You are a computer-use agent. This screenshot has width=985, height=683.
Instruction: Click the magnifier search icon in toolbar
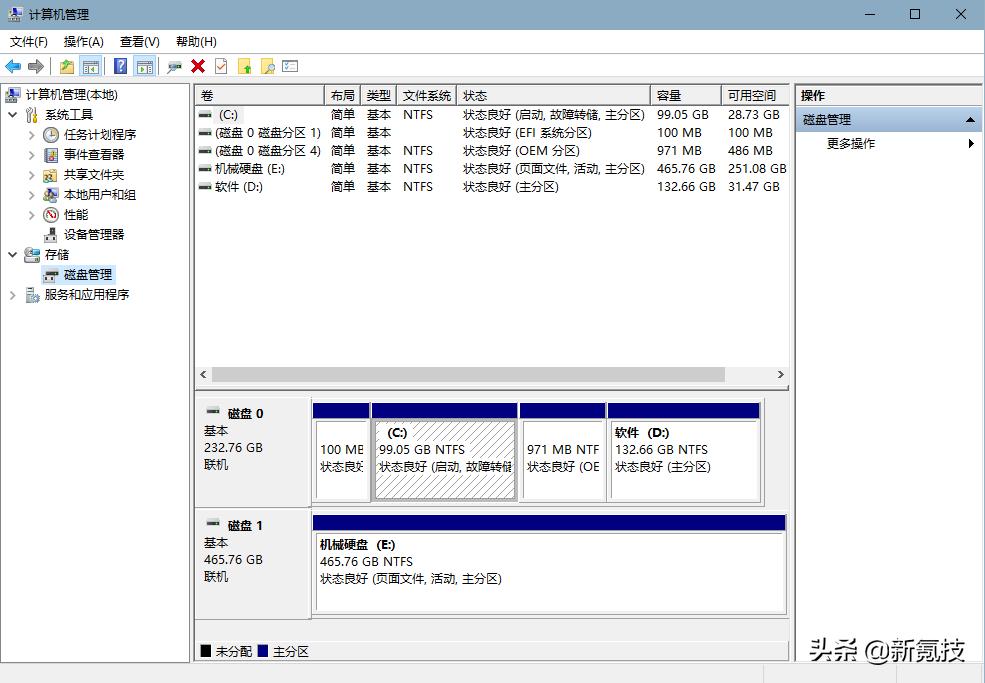267,66
